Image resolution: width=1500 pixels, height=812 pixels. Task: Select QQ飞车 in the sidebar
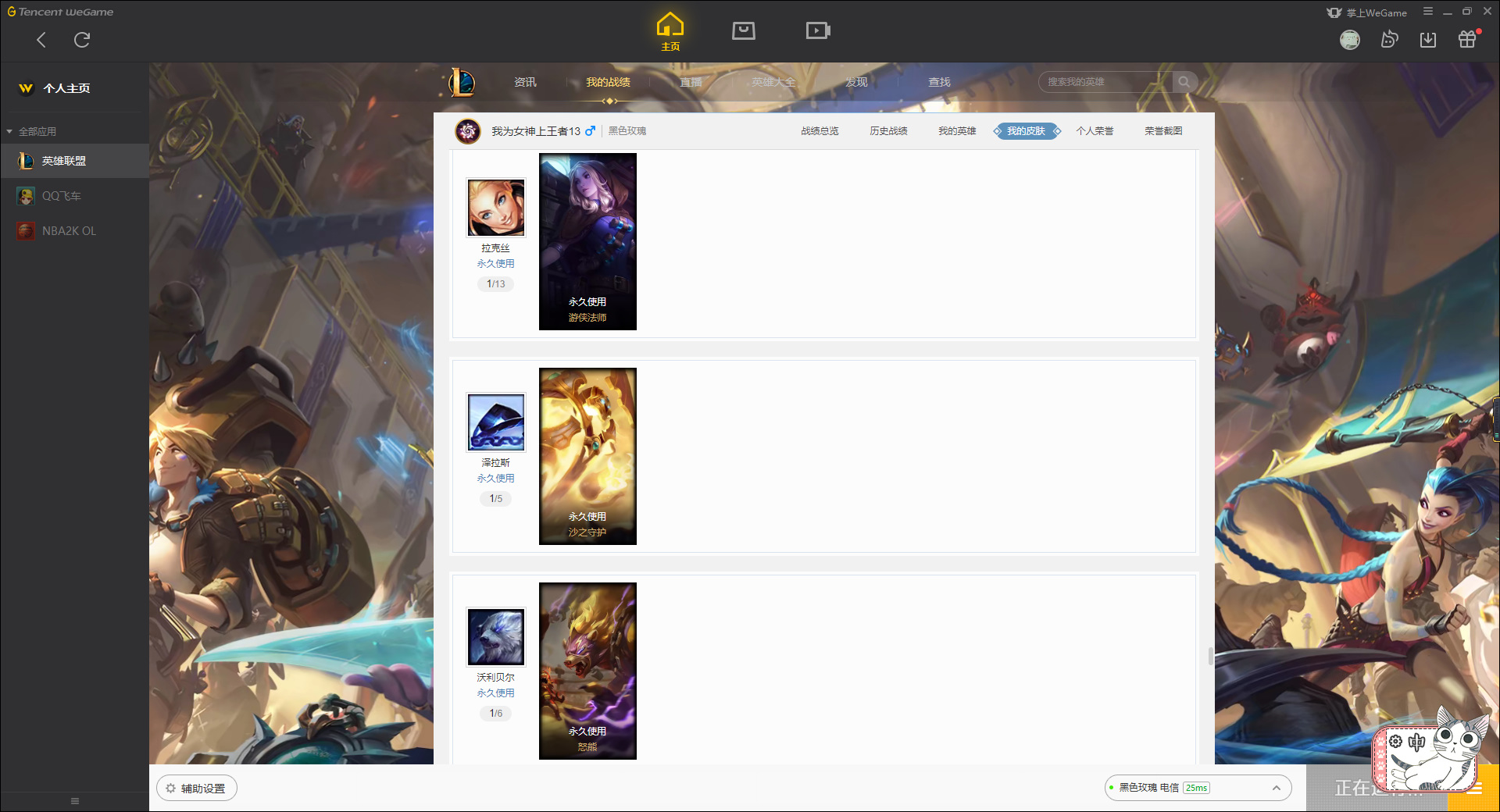74,196
